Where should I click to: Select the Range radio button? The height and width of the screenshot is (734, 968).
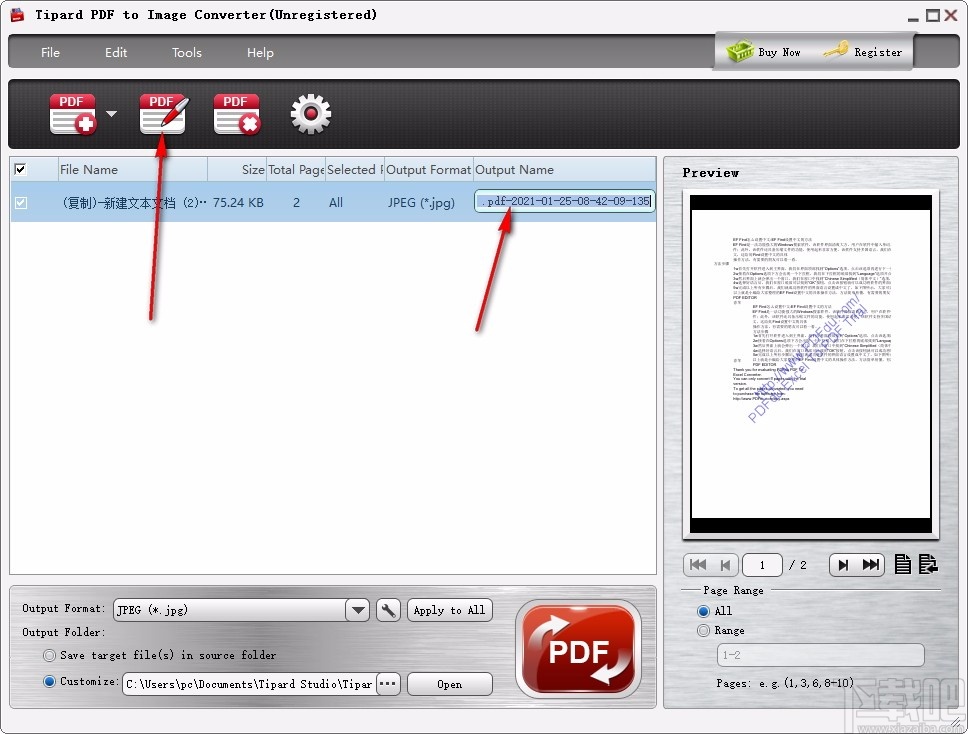click(703, 630)
